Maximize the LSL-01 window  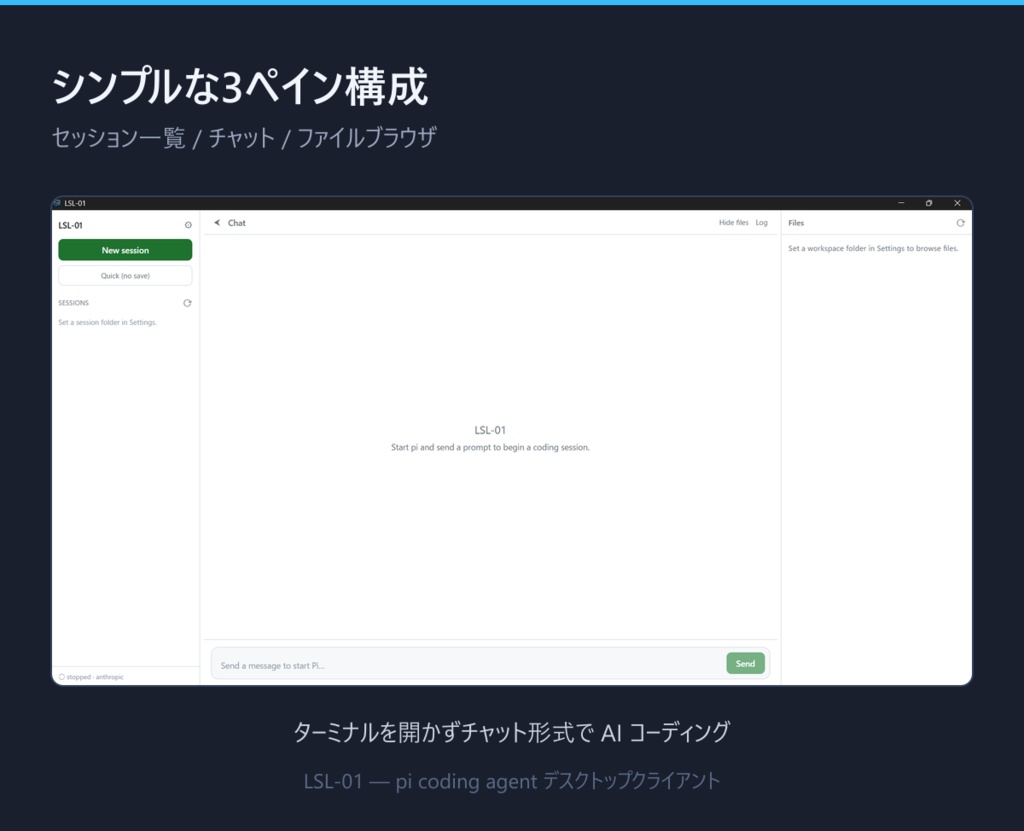929,203
